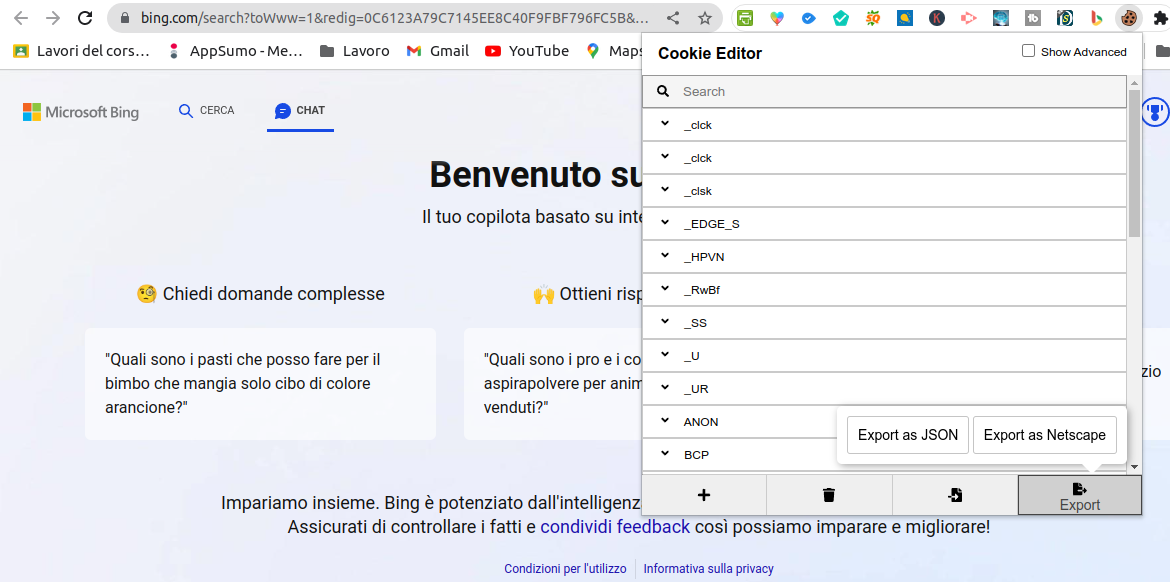Viewport: 1170px width, 582px height.
Task: Switch to the CHAT tab in Bing
Action: pyautogui.click(x=300, y=111)
